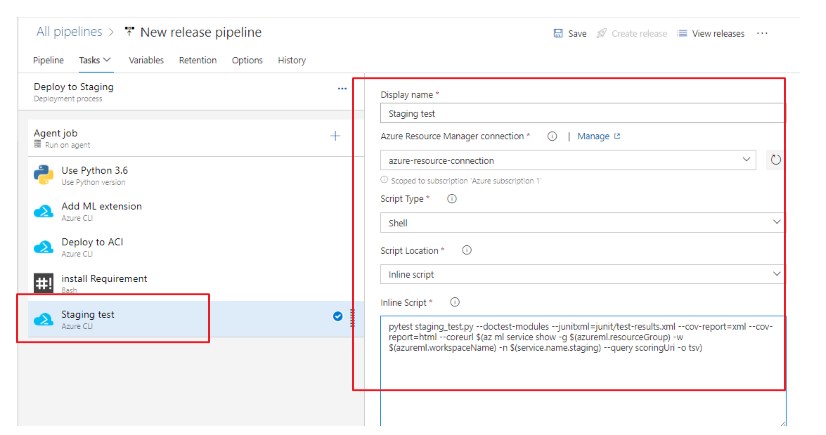This screenshot has width=826, height=435.
Task: Toggle the Staging test task checkmark
Action: click(338, 318)
